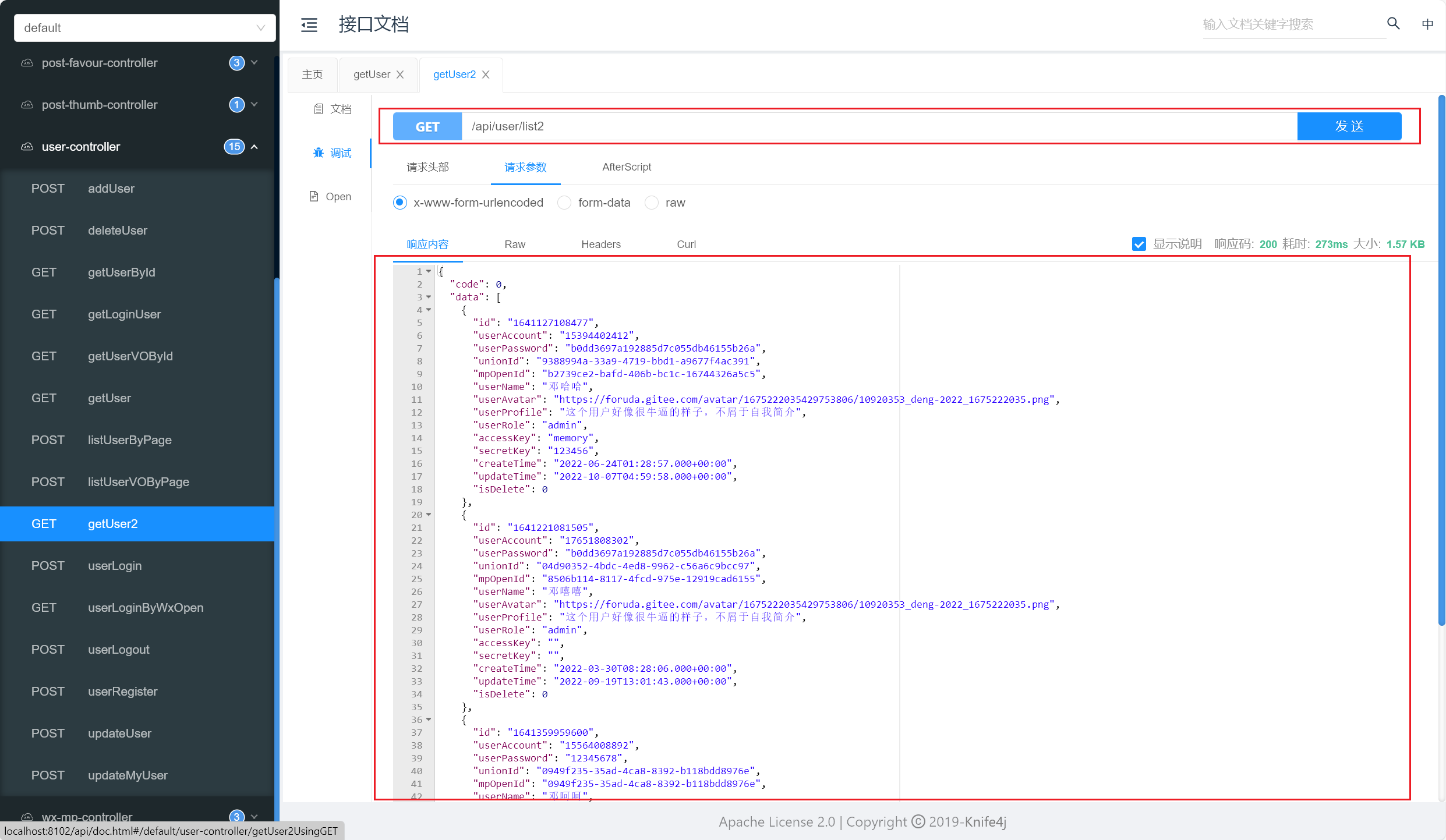
Task: Click the GET method button
Action: (427, 126)
